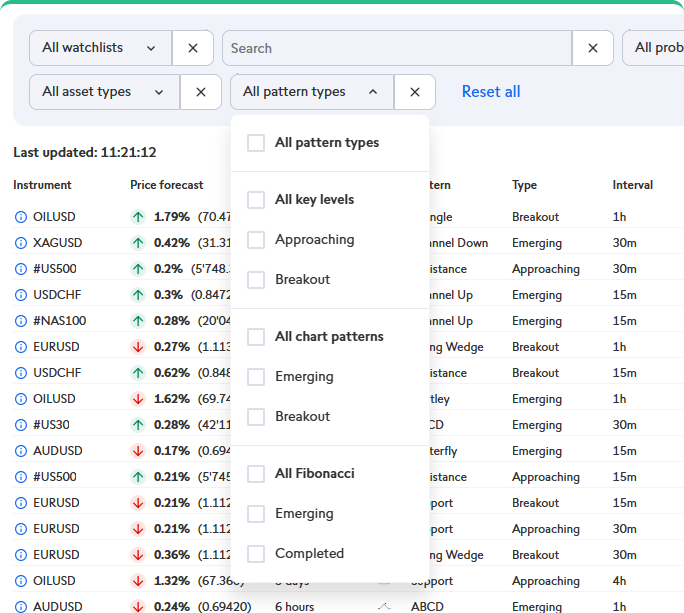Screen dimensions: 684x613
Task: Click red down arrow on EURUSD 0.27% row
Action: click(138, 347)
